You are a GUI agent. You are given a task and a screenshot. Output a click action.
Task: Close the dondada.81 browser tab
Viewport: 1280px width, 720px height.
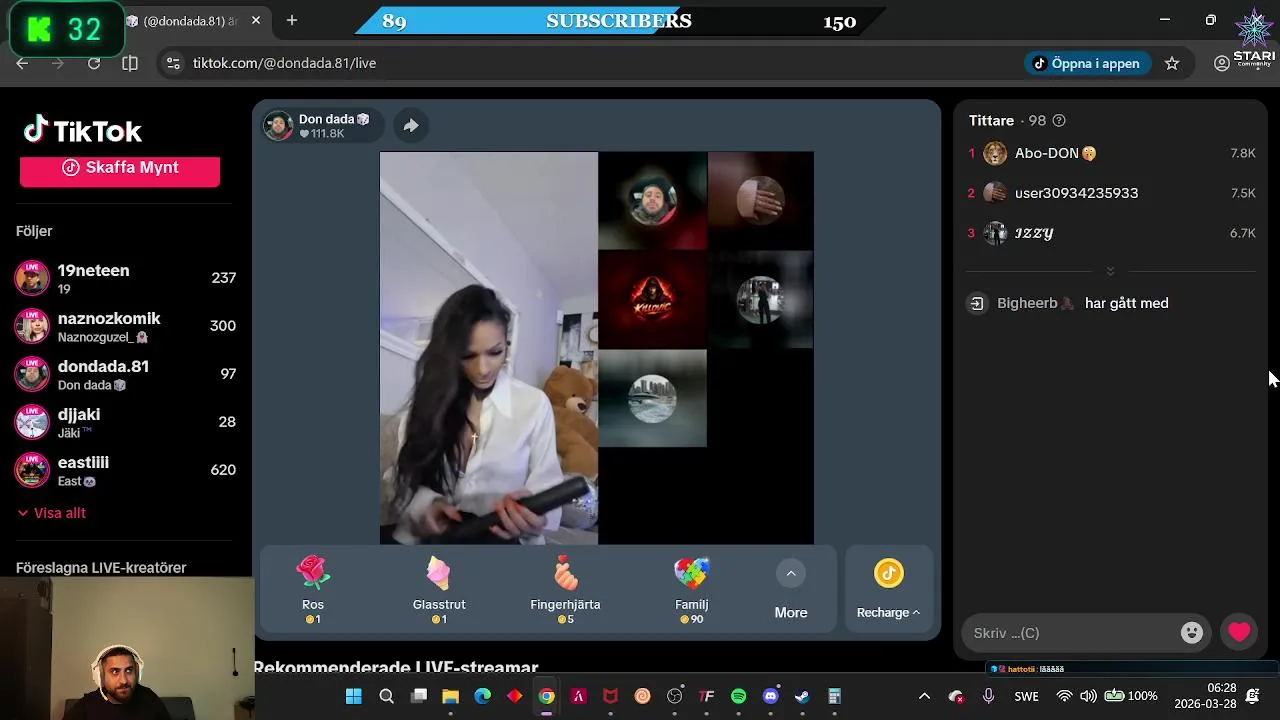256,20
